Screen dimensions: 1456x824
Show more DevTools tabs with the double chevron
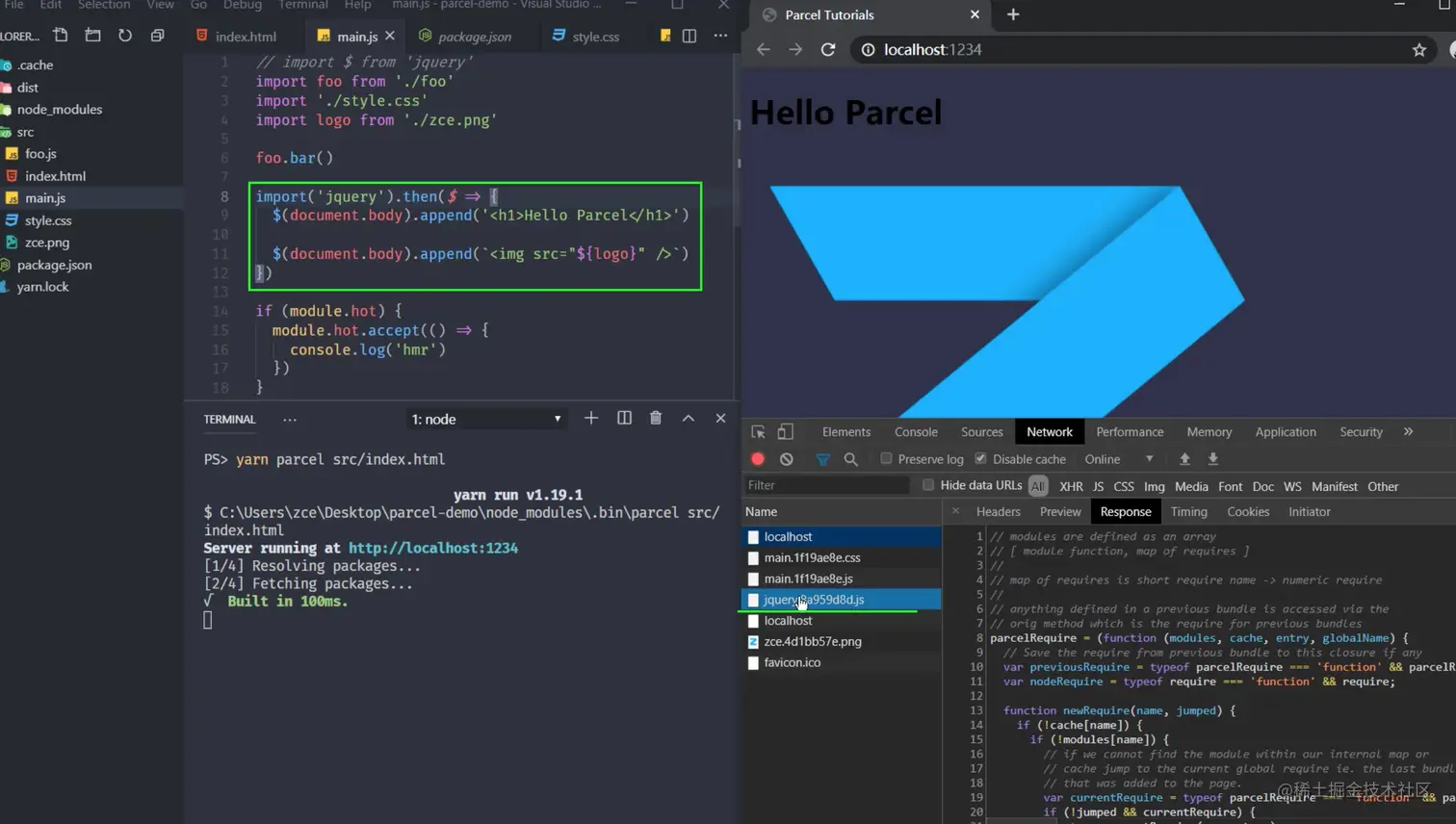[x=1409, y=432]
